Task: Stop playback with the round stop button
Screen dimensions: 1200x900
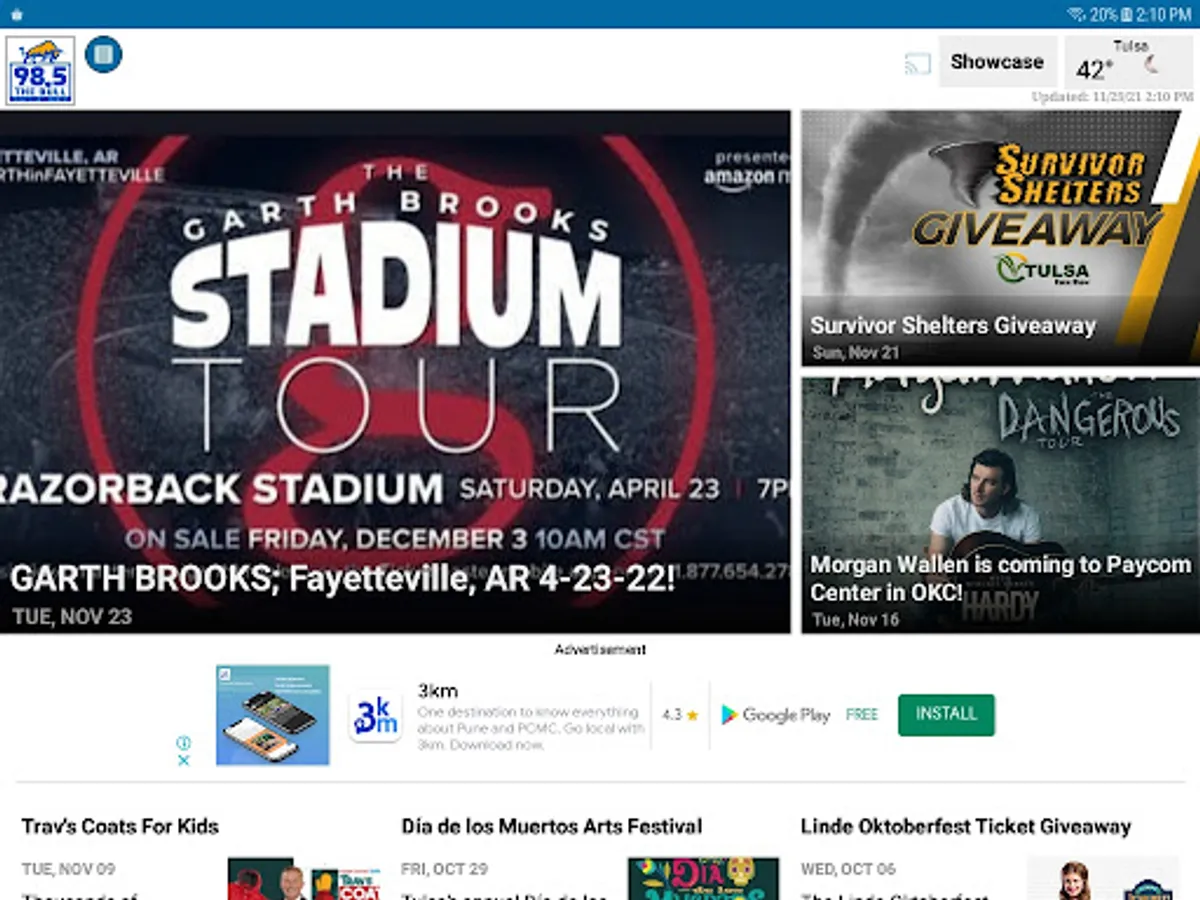Action: point(104,54)
